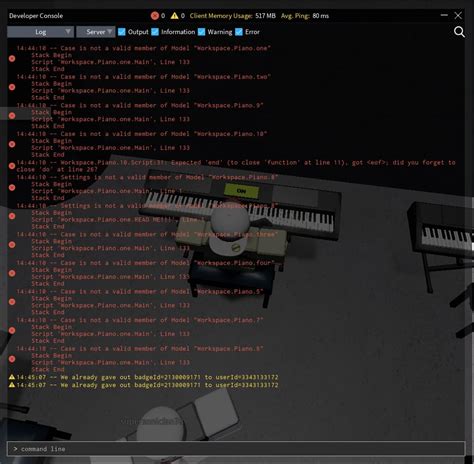The image size is (474, 464).
Task: Click warning icon of second badgeId log line
Action: 12,385
